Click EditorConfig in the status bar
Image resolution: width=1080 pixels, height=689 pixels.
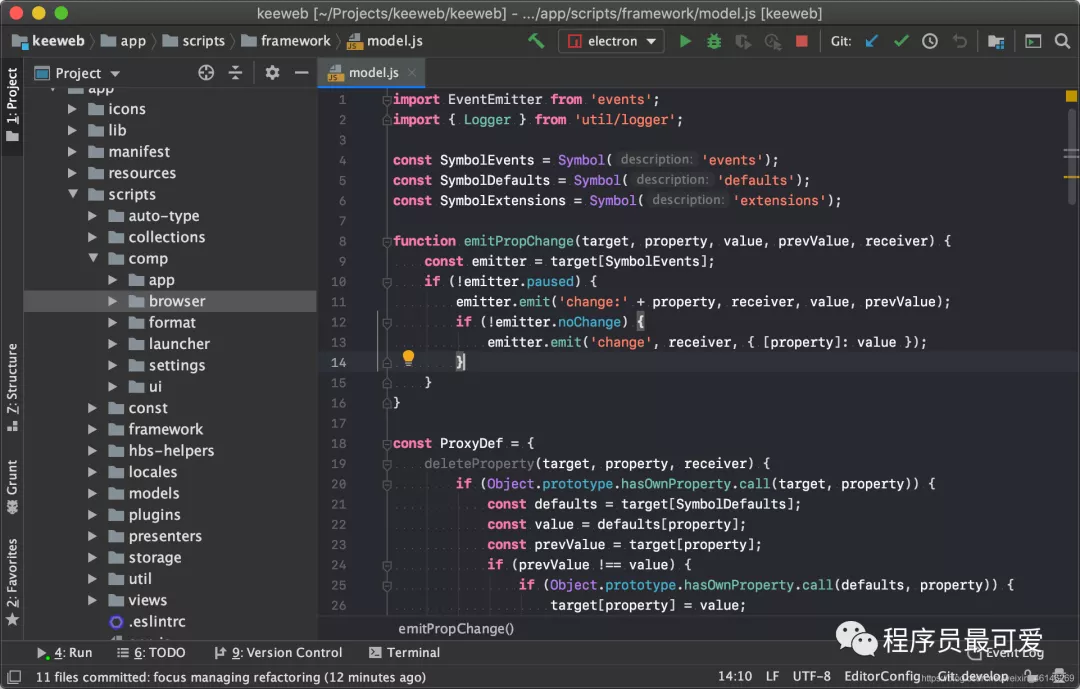point(882,676)
